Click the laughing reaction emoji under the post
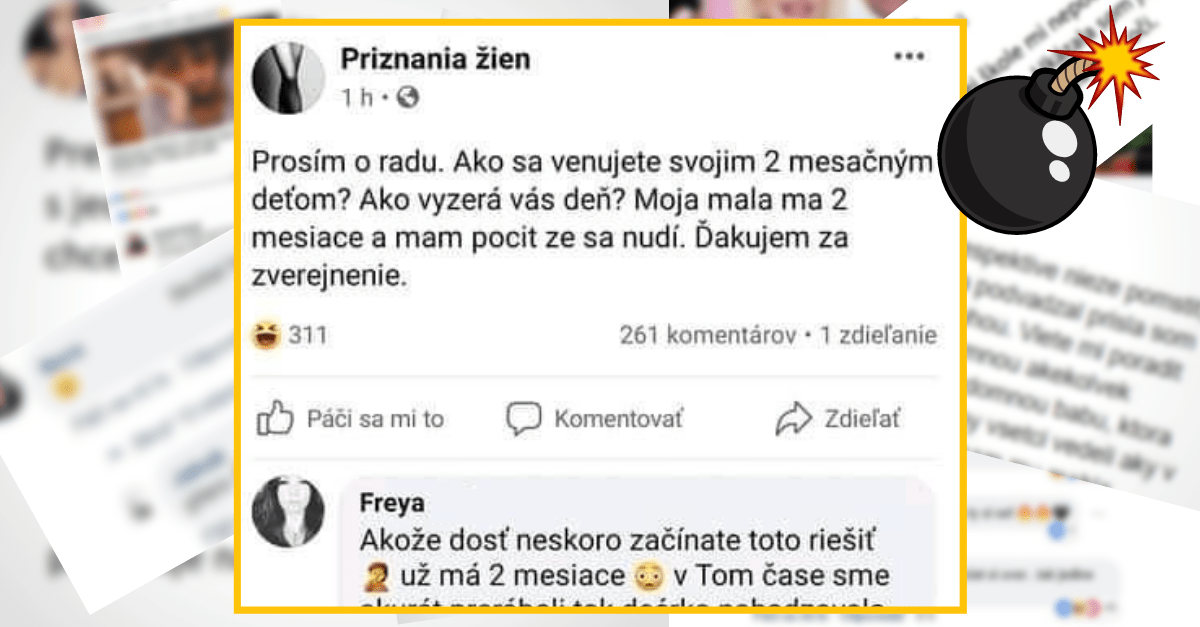Viewport: 1200px width, 627px height. pos(264,332)
